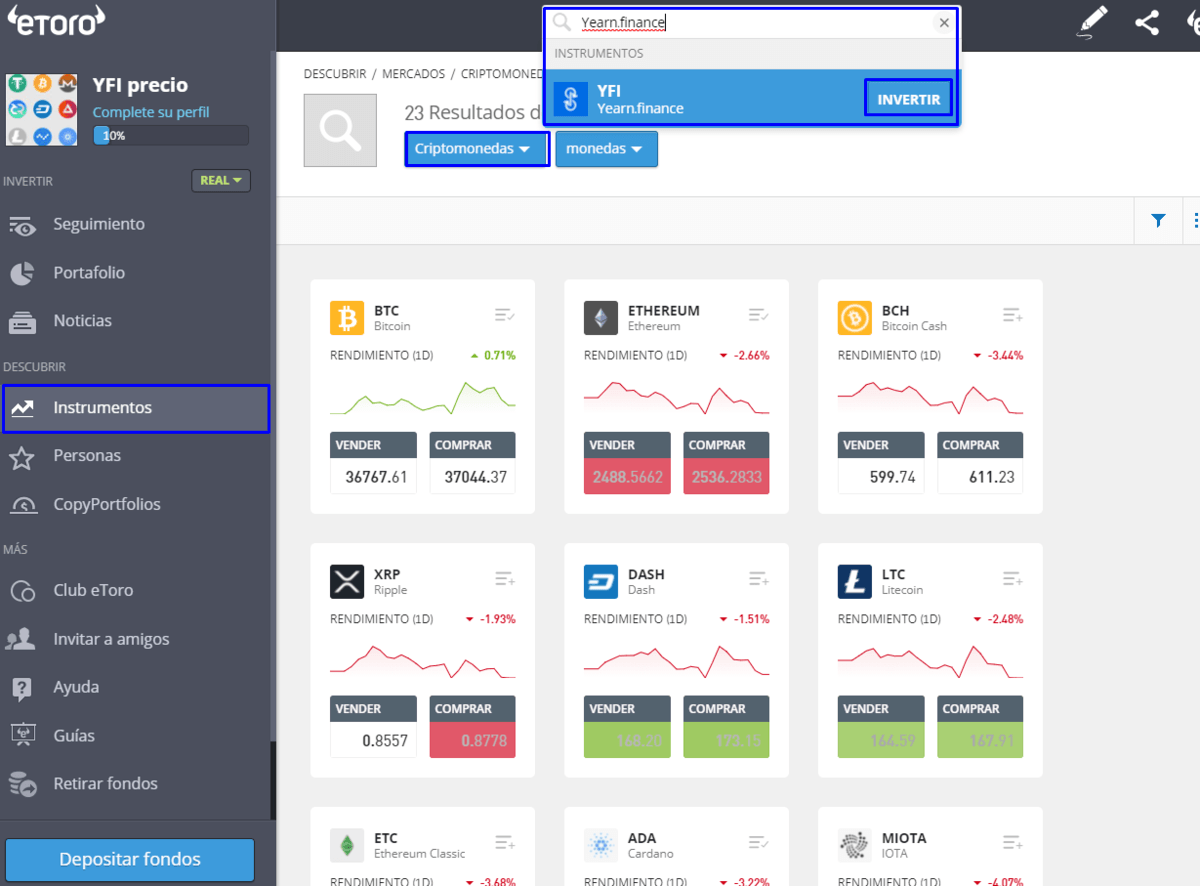The image size is (1200, 886).
Task: Click the Dash blue logo
Action: pyautogui.click(x=601, y=582)
